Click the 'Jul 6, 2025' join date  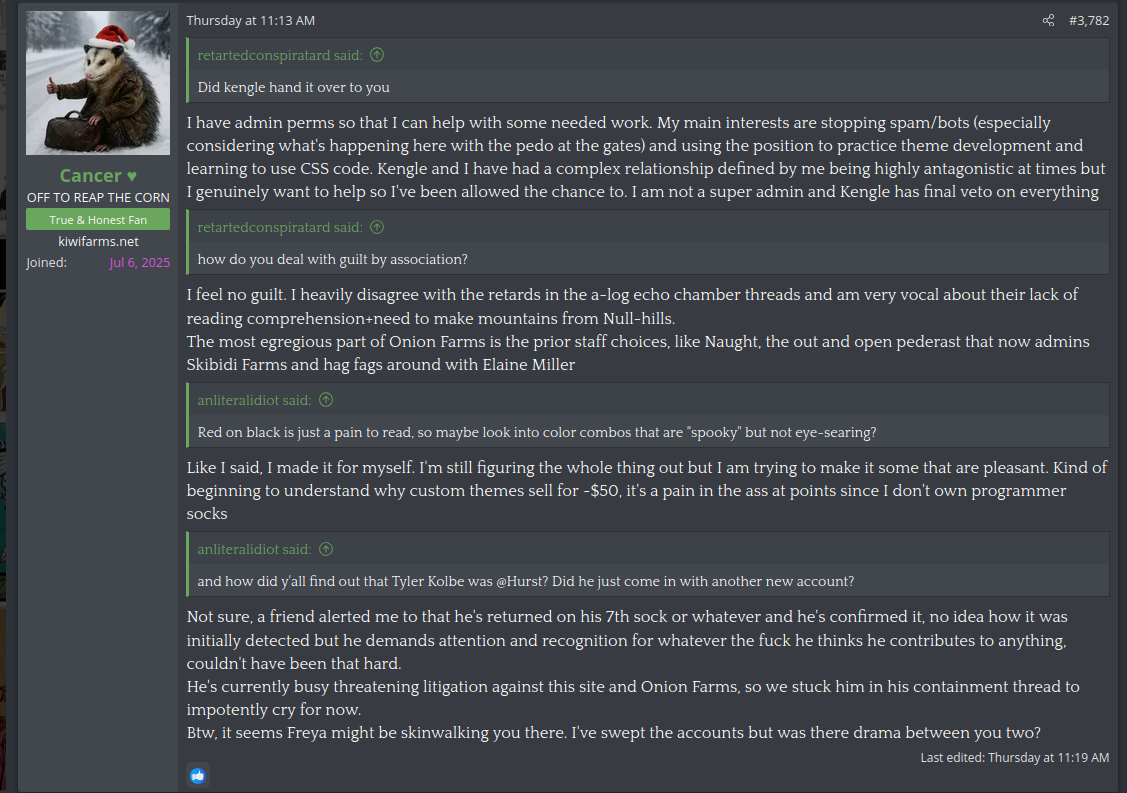tap(137, 262)
